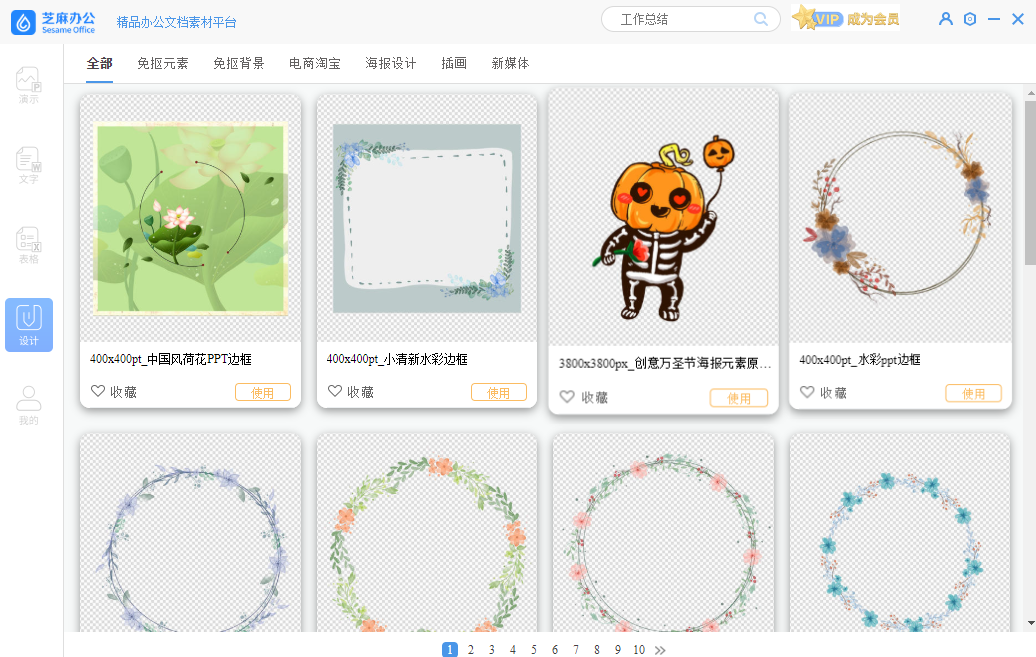The height and width of the screenshot is (657, 1036).
Task: Click the search field containing 工作总结
Action: [x=690, y=19]
